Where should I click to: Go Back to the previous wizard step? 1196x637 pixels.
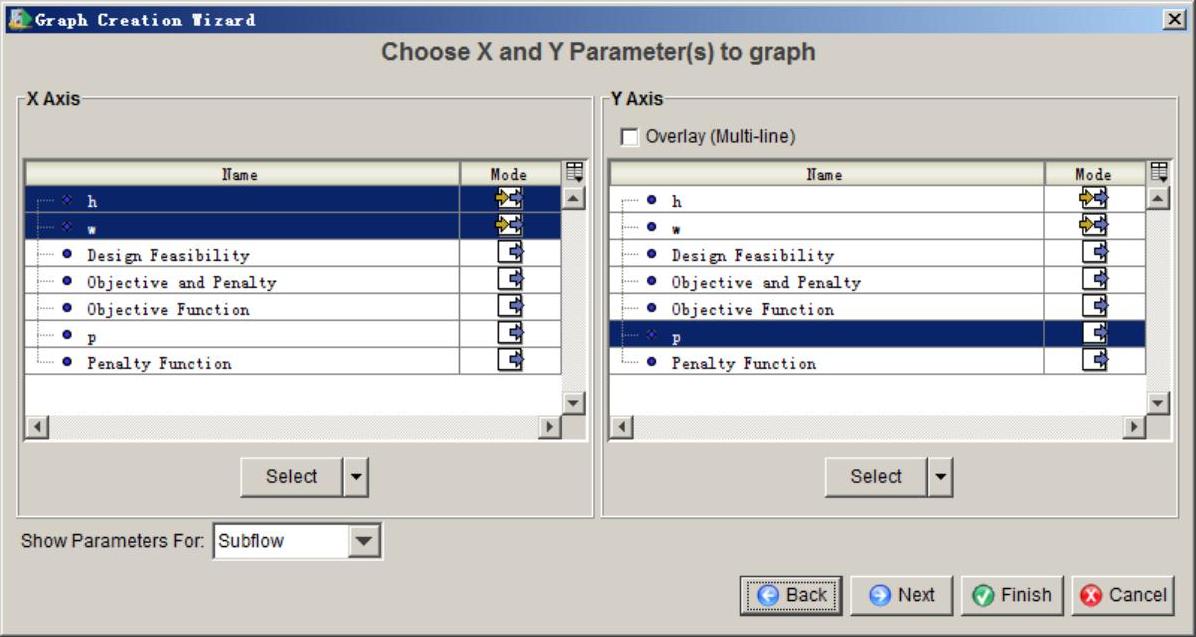pos(791,595)
